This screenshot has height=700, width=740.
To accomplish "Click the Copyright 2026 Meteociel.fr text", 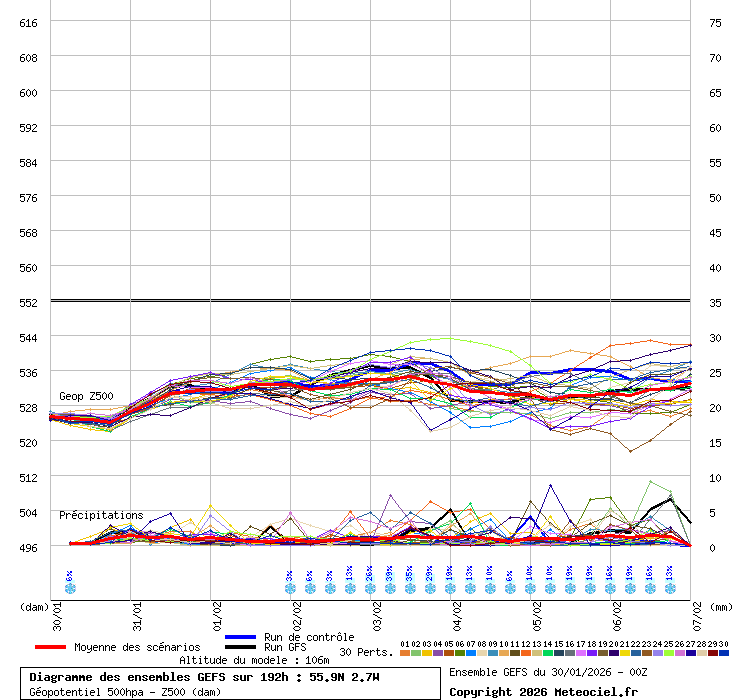I will pyautogui.click(x=543, y=691).
